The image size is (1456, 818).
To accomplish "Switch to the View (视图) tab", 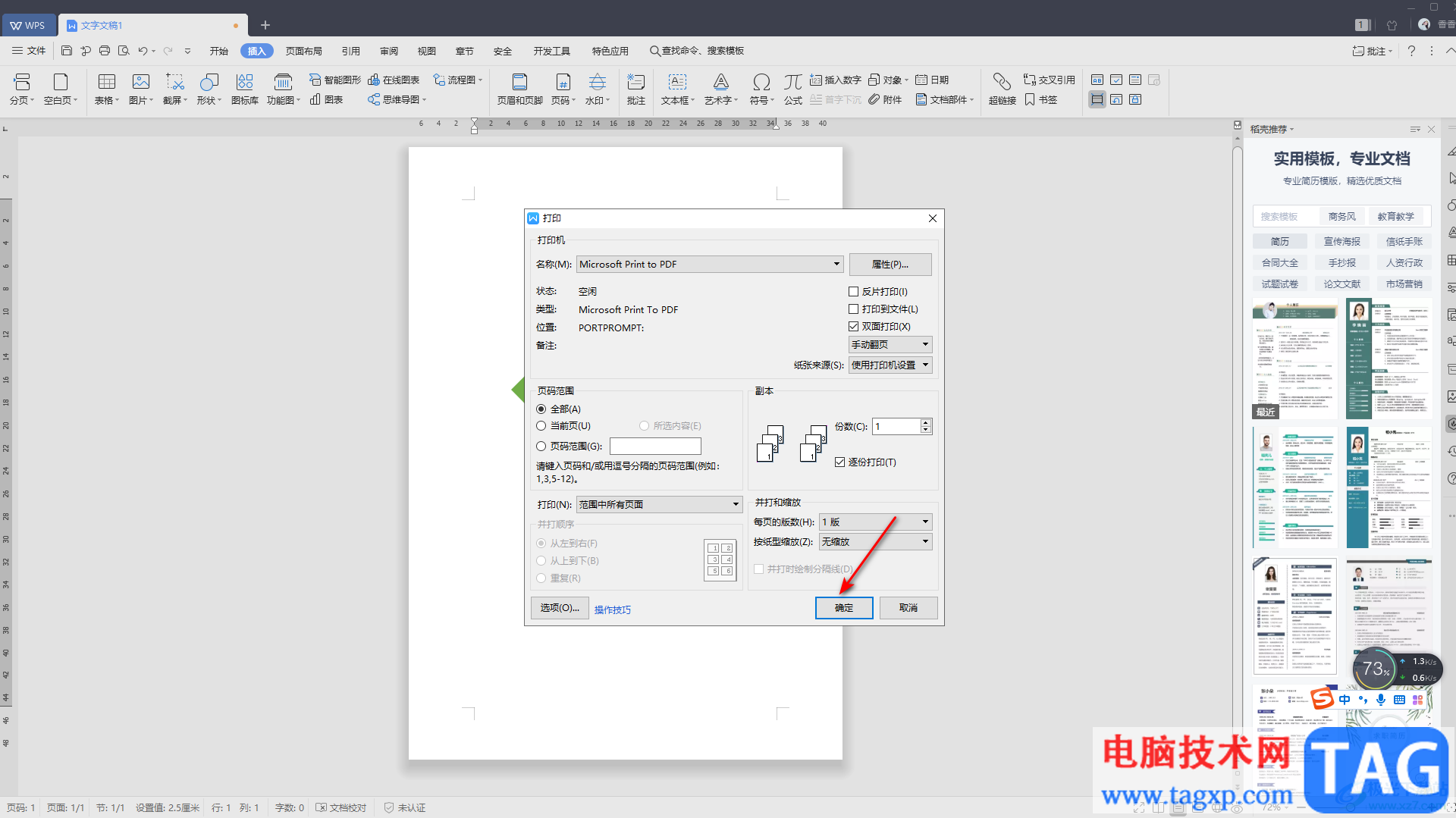I will [x=427, y=51].
